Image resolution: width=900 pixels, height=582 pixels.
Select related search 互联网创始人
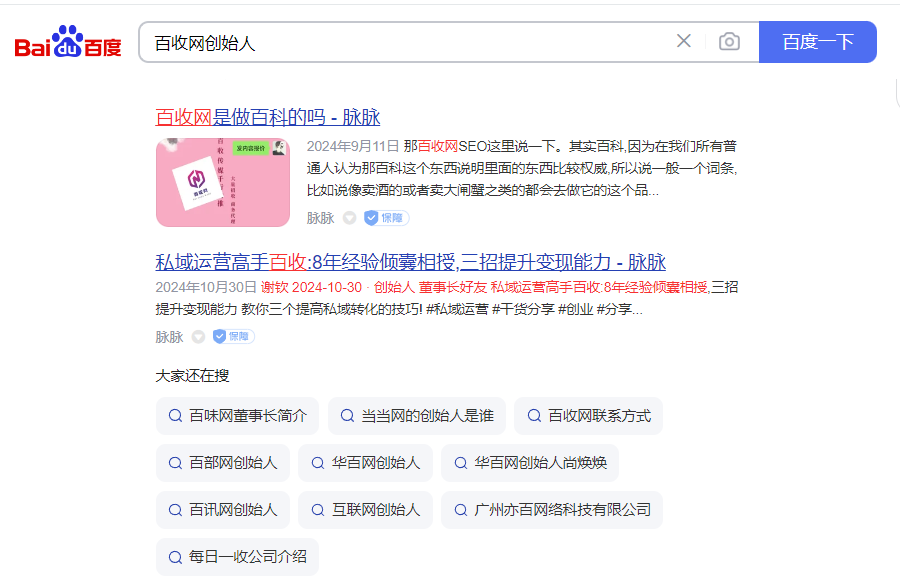click(x=365, y=510)
